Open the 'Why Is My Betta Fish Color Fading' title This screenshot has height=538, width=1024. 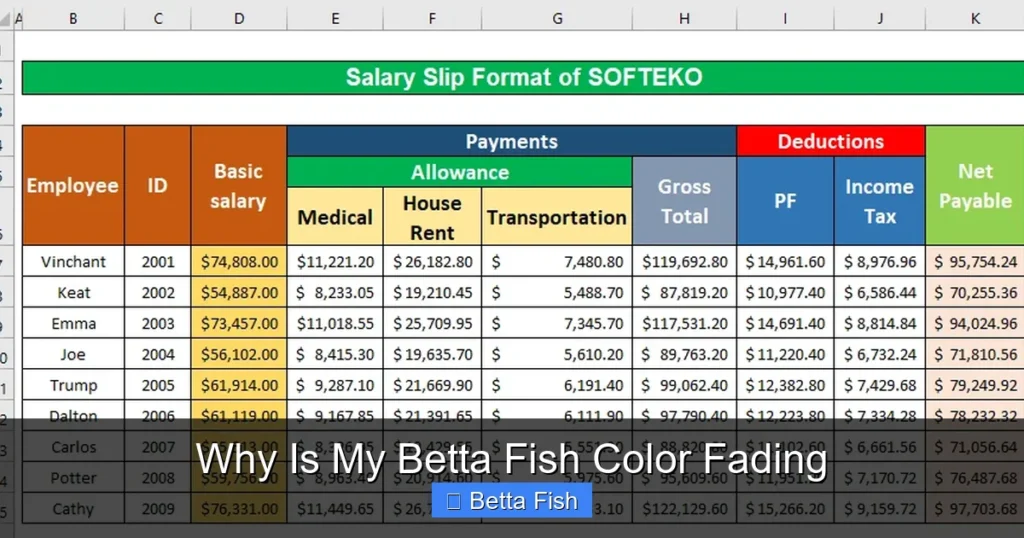pyautogui.click(x=511, y=459)
